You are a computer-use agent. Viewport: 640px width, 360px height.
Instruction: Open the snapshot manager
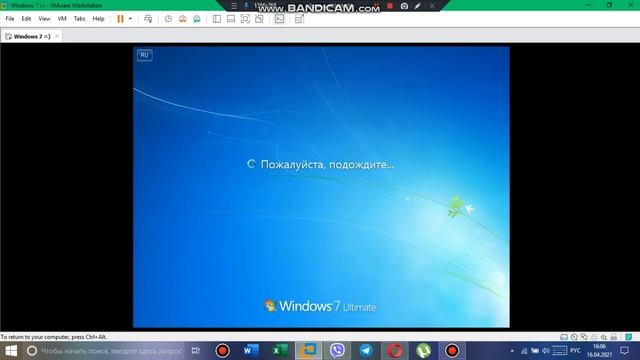point(197,19)
